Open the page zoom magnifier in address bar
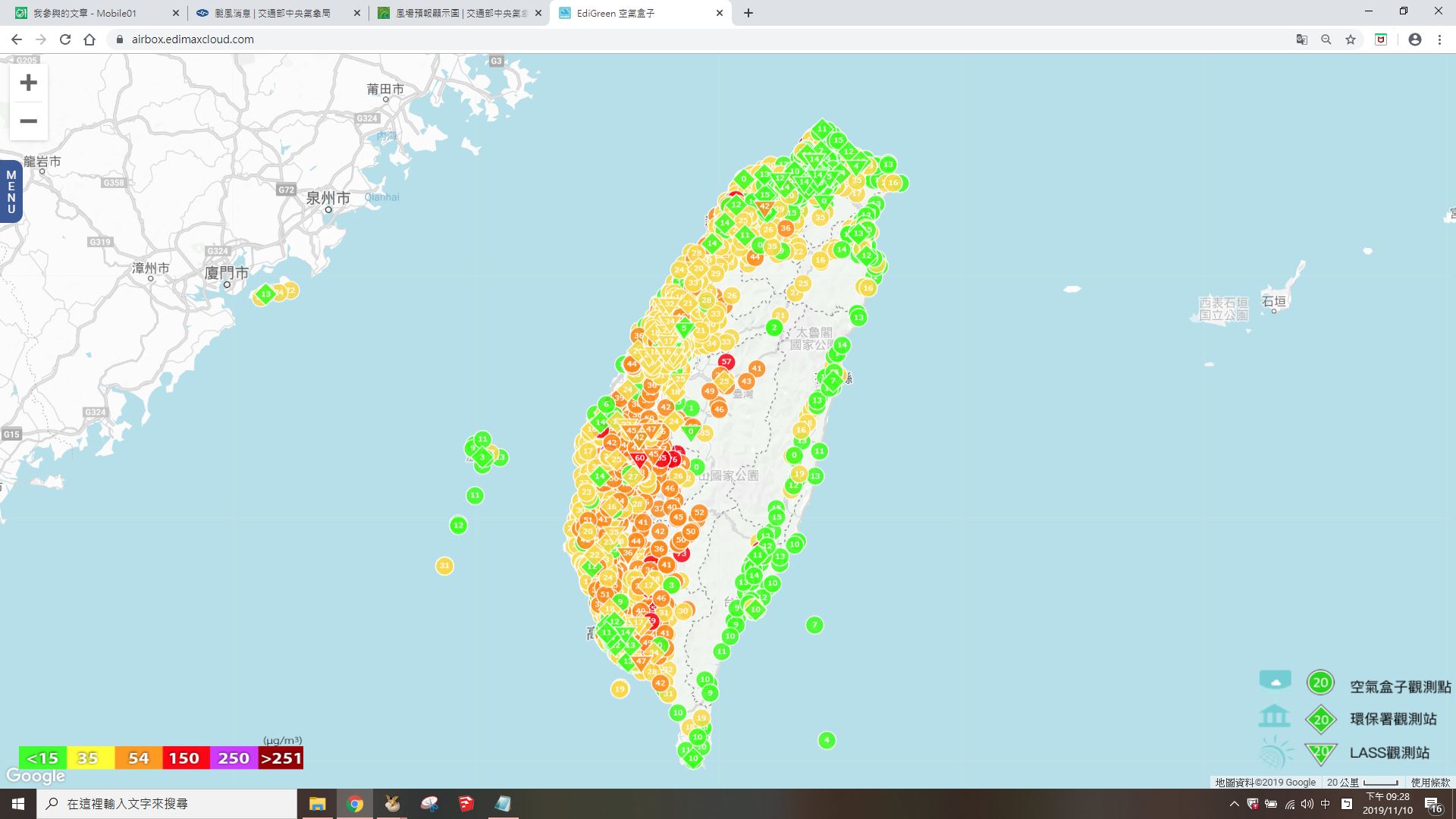This screenshot has height=819, width=1456. (1326, 39)
